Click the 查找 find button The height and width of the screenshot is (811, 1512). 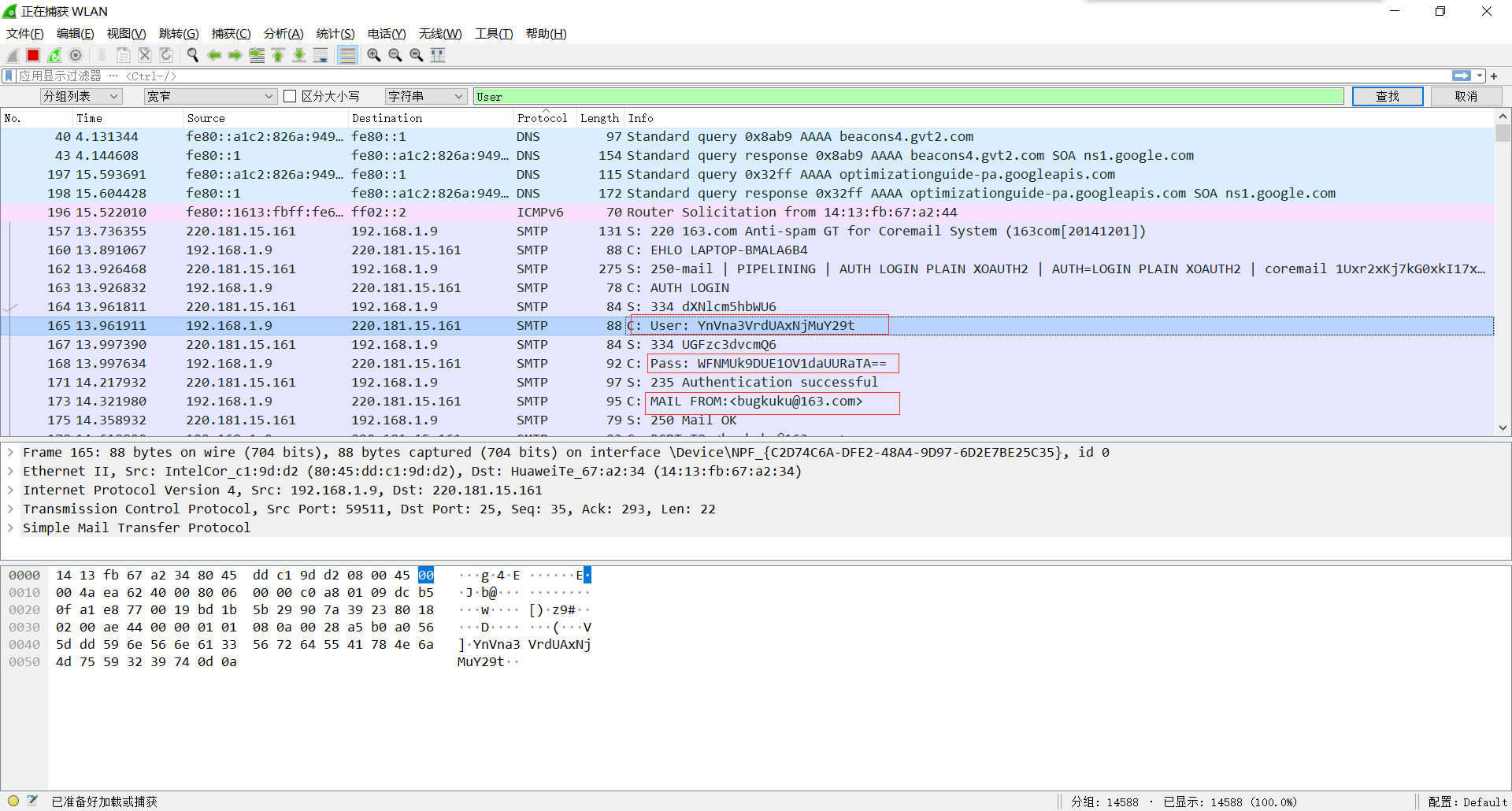(1388, 96)
